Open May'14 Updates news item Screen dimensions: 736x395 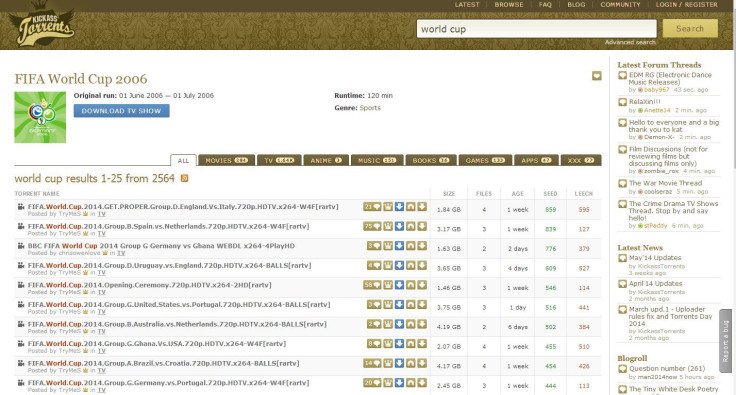click(x=655, y=258)
